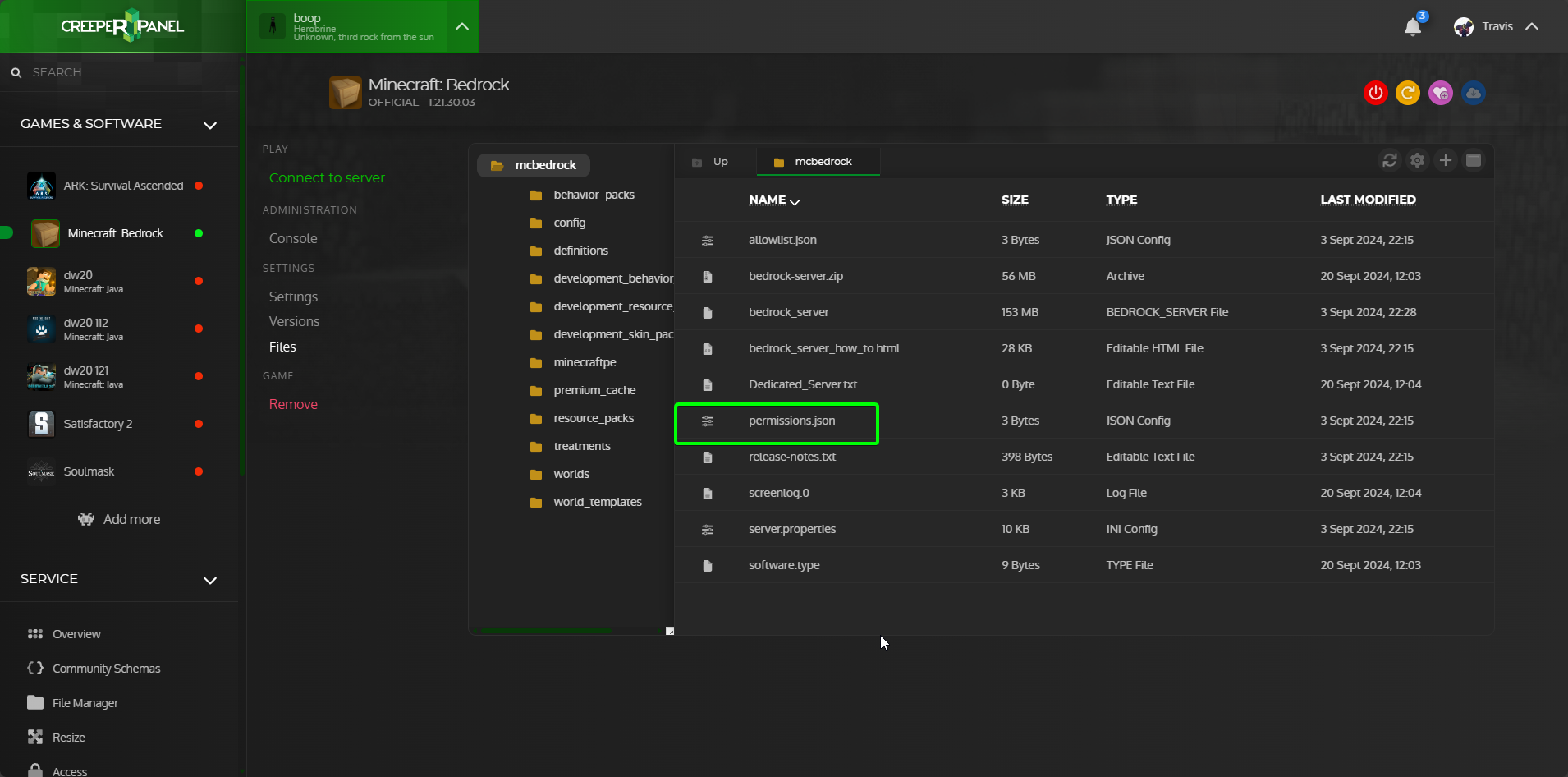
Task: Click the Remove game link
Action: point(293,404)
